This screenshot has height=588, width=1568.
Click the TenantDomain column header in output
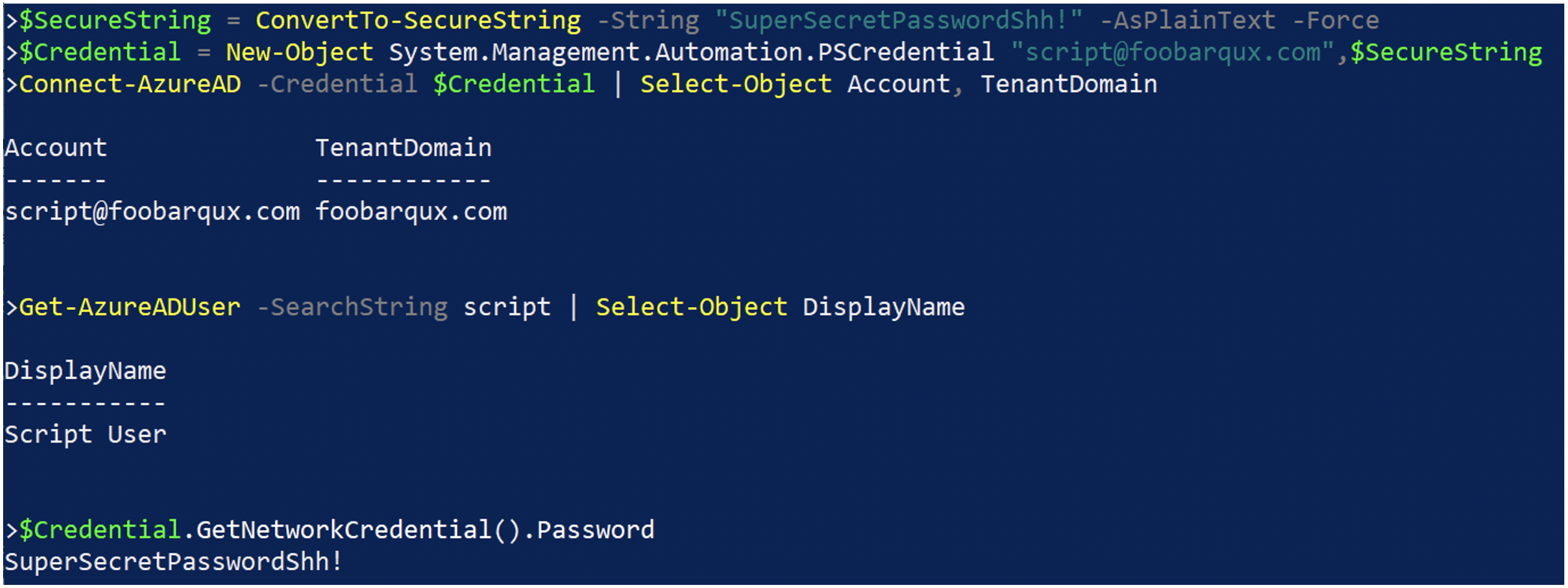coord(404,148)
